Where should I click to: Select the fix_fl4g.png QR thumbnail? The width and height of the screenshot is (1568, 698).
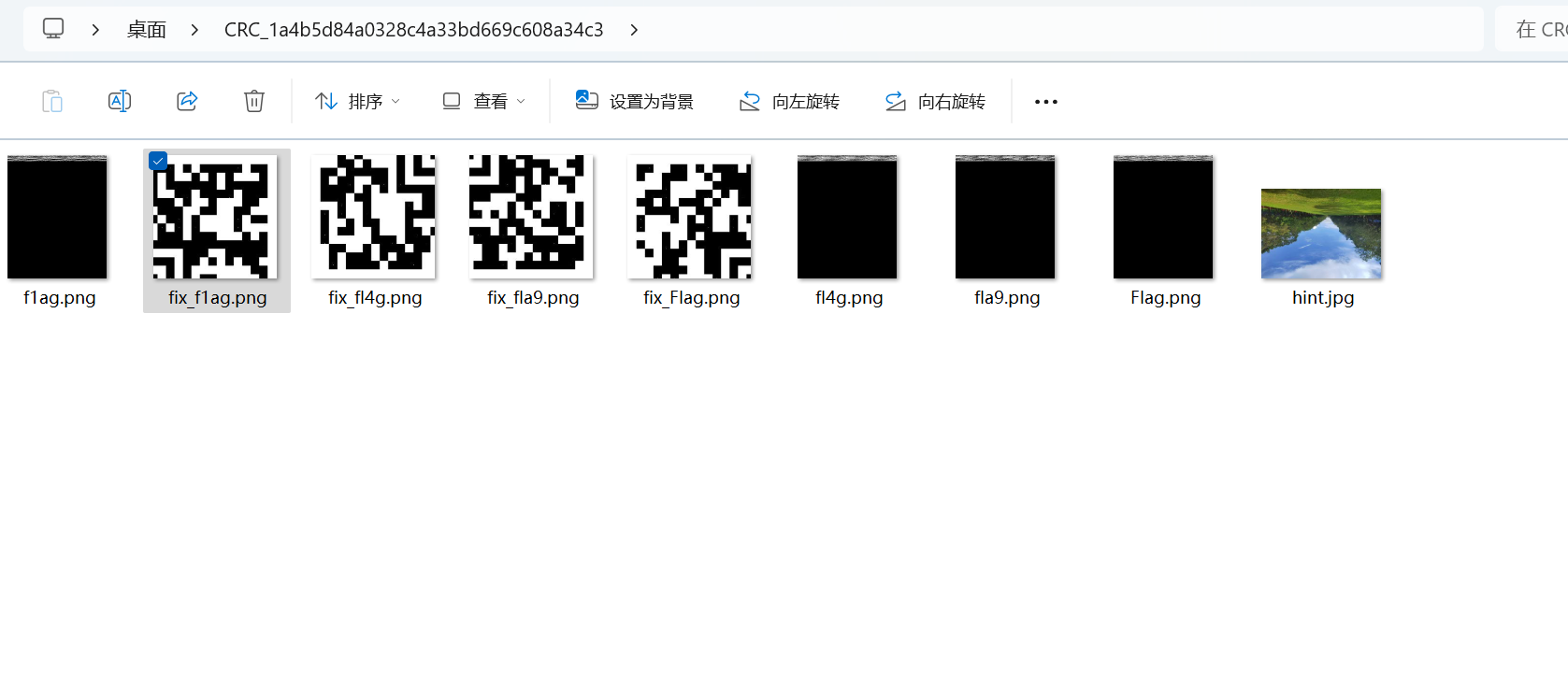point(373,217)
